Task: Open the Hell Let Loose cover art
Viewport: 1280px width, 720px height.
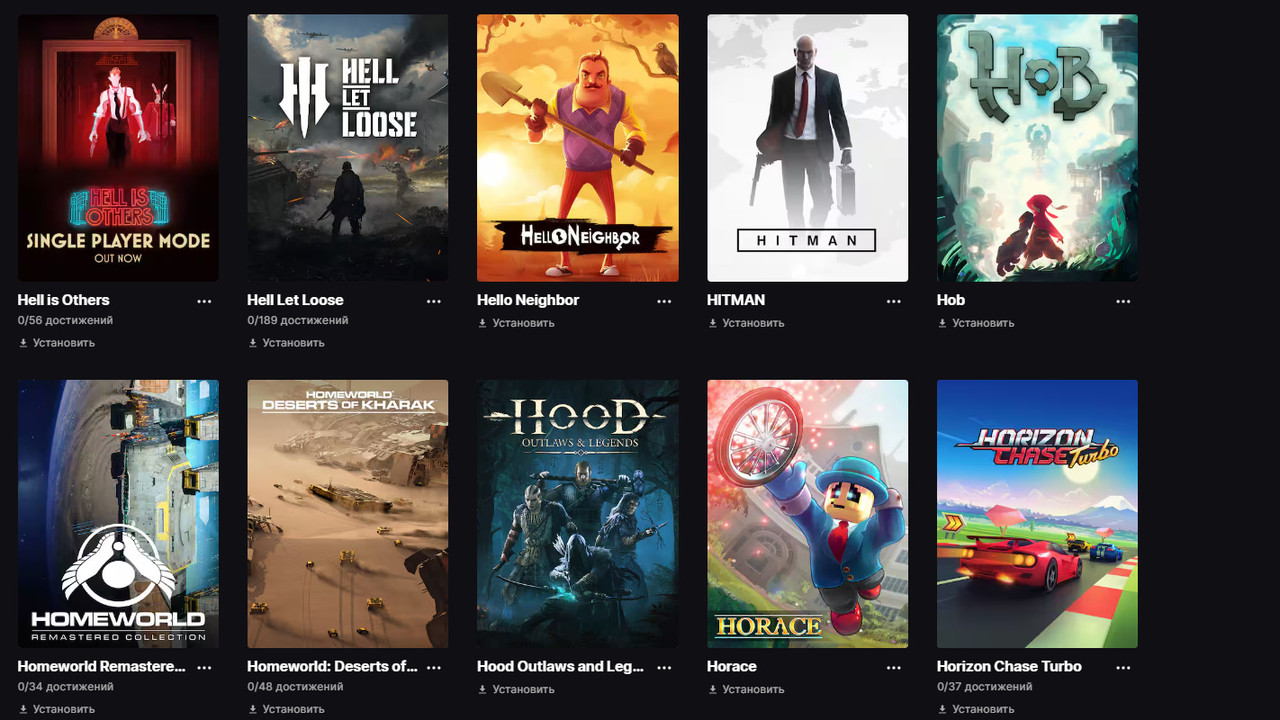Action: click(348, 148)
